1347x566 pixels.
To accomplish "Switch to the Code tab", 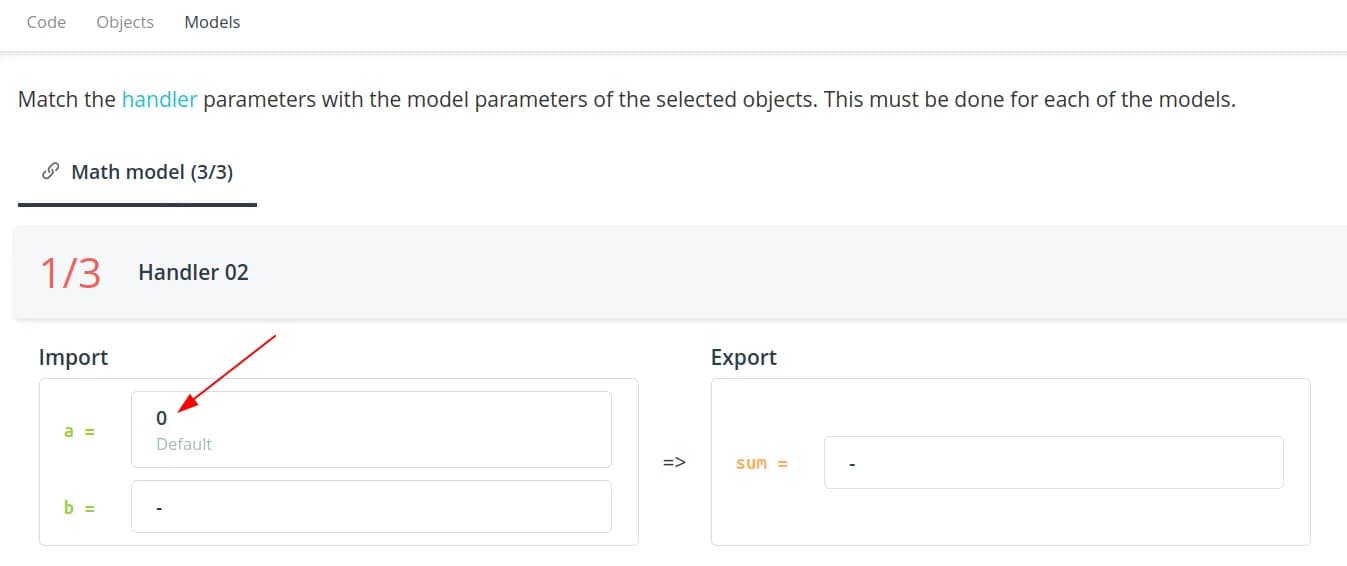I will coord(46,22).
